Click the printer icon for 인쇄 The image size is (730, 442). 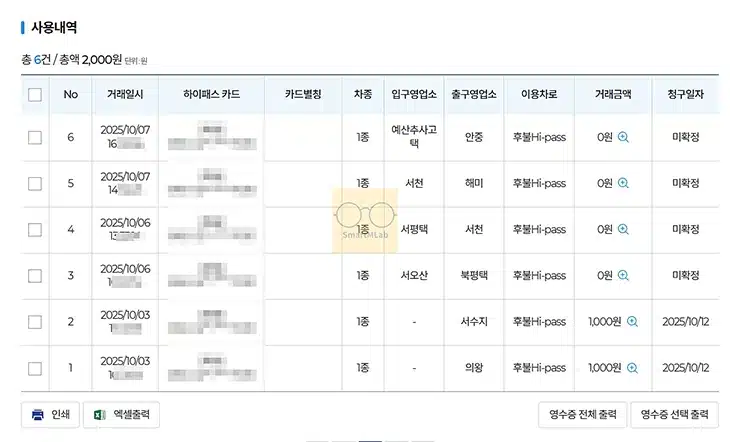click(38, 414)
